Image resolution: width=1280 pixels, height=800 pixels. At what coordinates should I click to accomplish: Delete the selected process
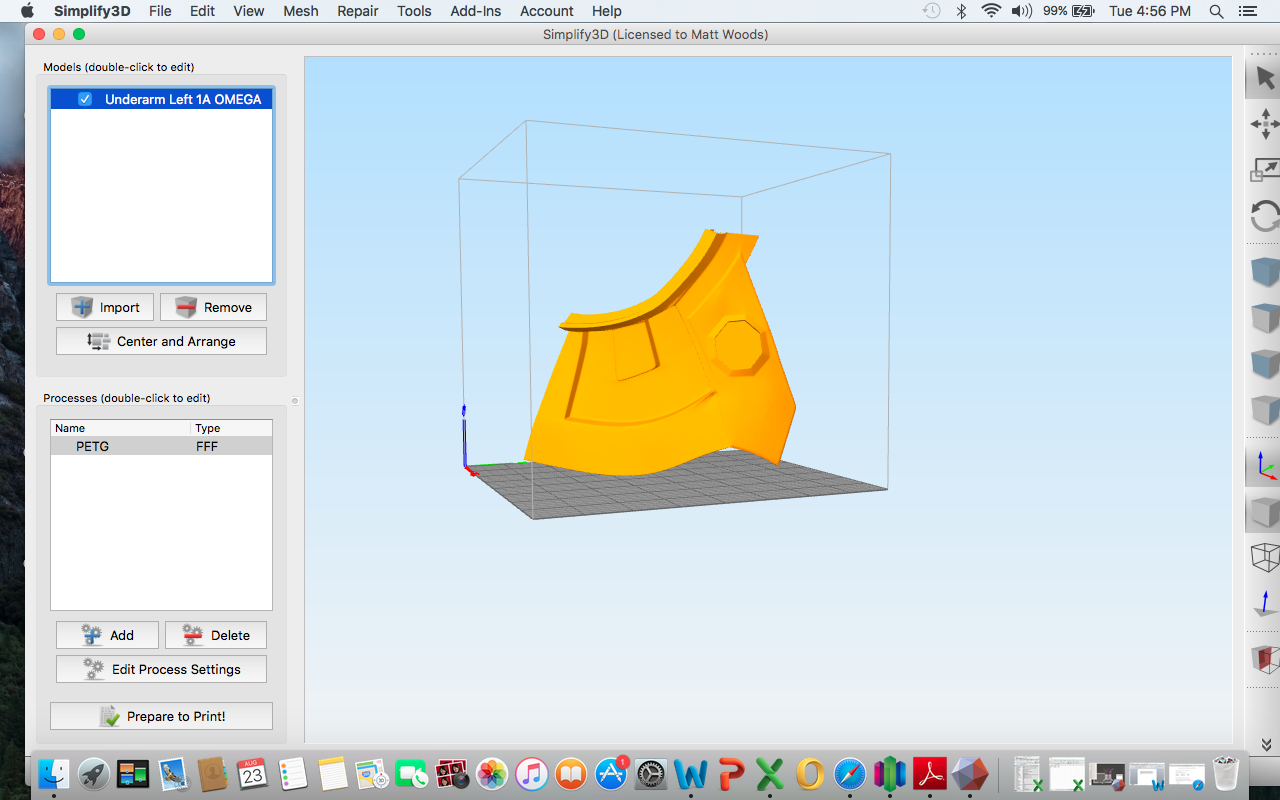pyautogui.click(x=216, y=635)
